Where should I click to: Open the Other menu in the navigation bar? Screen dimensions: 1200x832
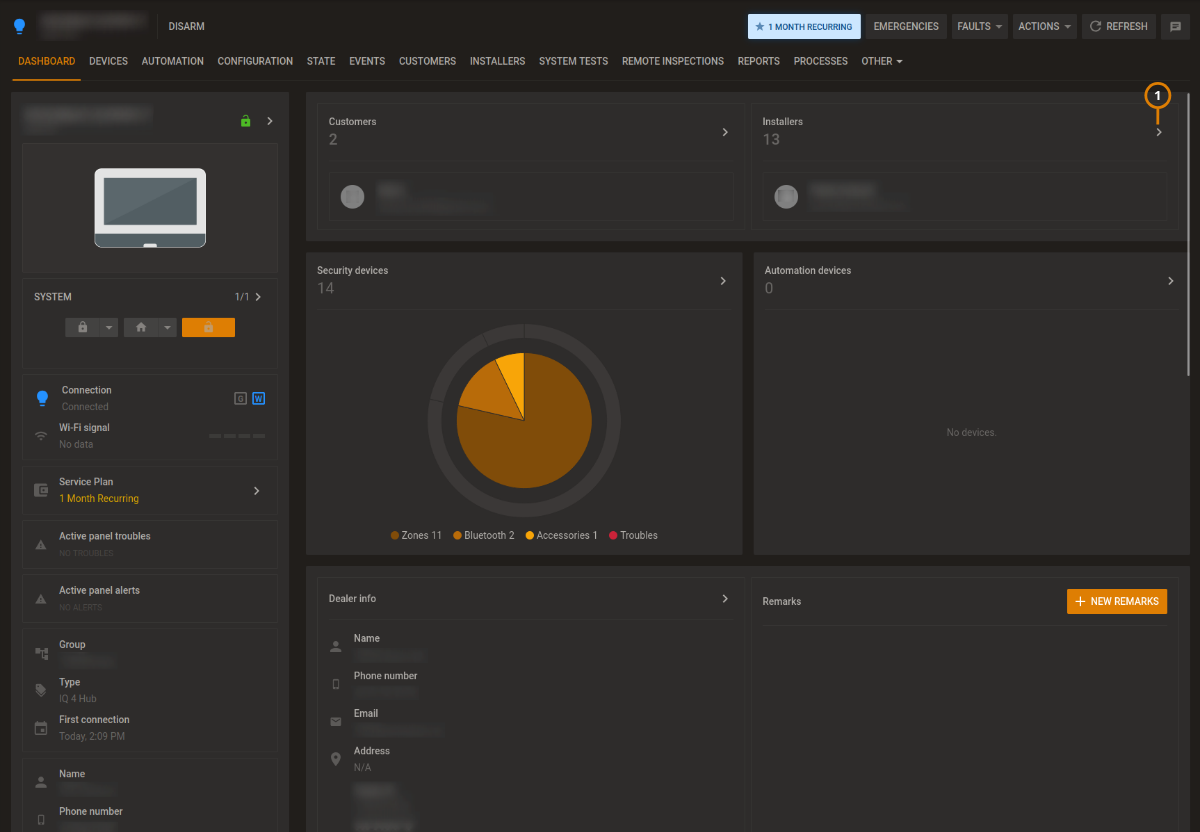[x=881, y=61]
